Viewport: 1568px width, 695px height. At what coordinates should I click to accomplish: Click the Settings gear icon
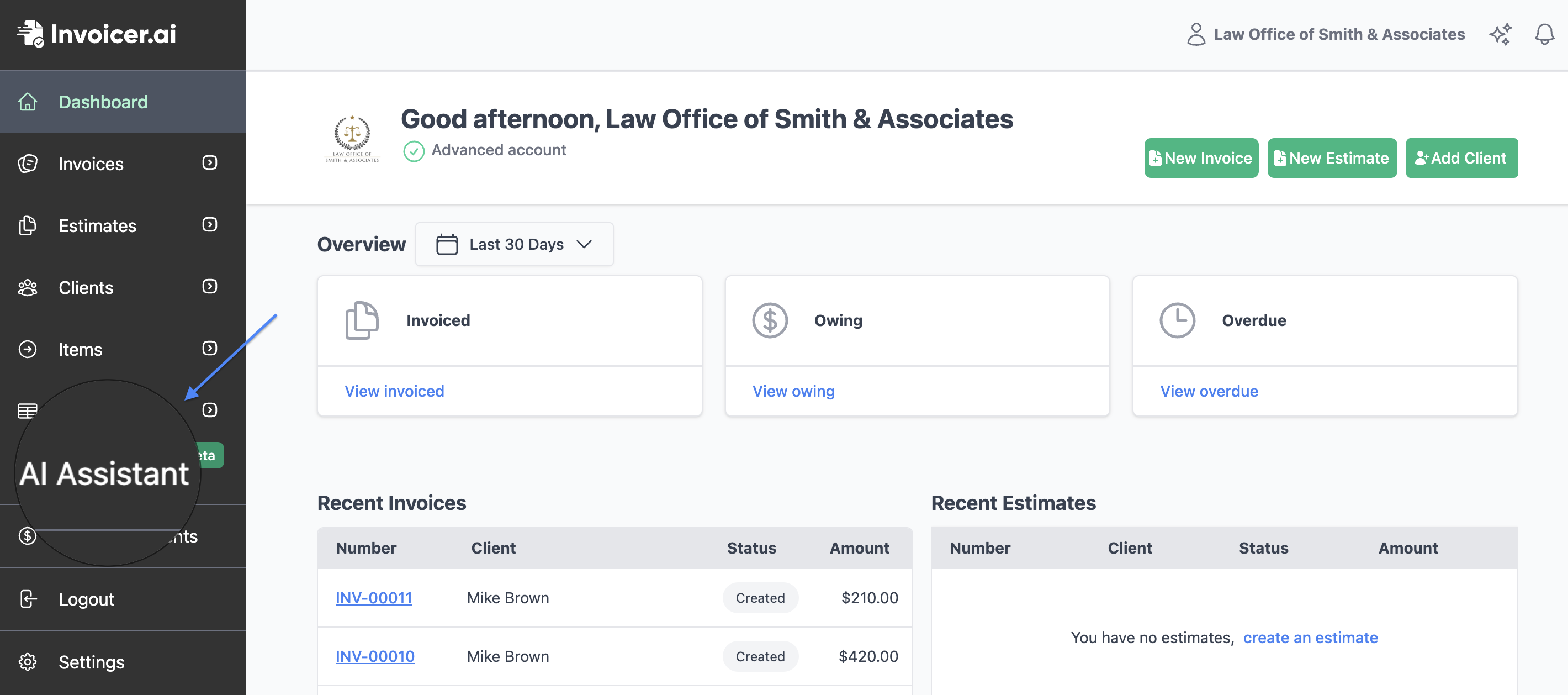click(x=28, y=662)
